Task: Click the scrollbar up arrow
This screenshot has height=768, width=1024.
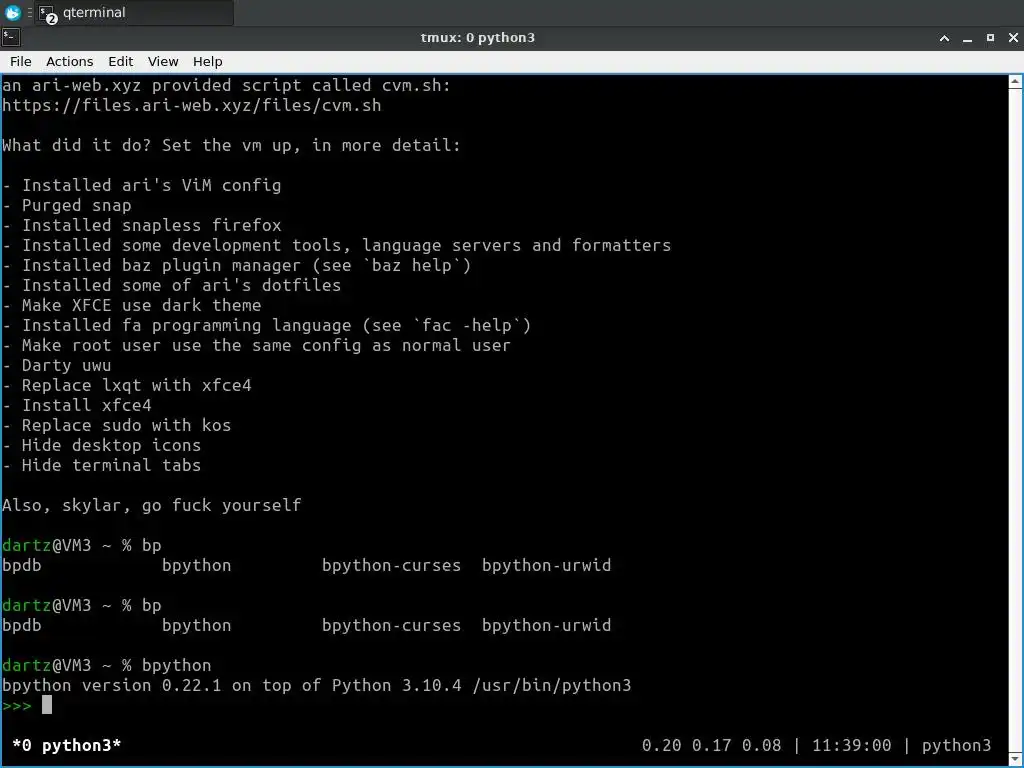Action: pos(1016,82)
